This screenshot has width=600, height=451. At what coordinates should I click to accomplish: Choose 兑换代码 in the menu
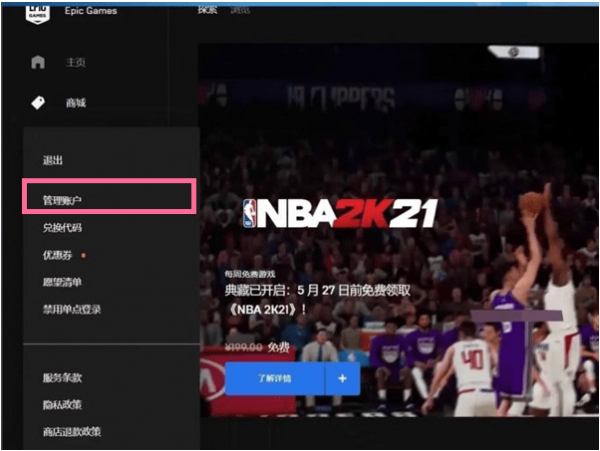tap(62, 228)
